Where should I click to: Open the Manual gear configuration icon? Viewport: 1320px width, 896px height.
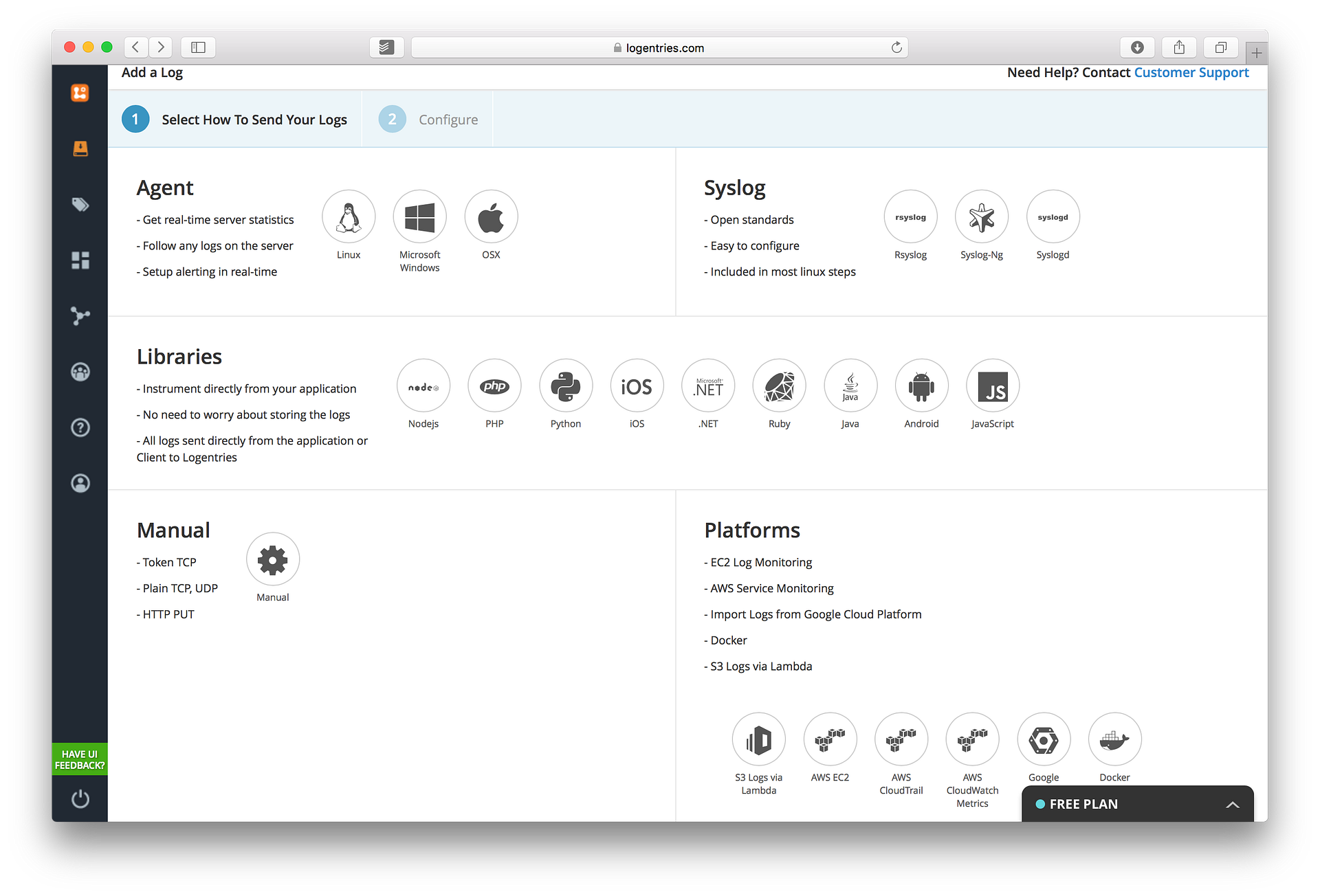tap(273, 560)
